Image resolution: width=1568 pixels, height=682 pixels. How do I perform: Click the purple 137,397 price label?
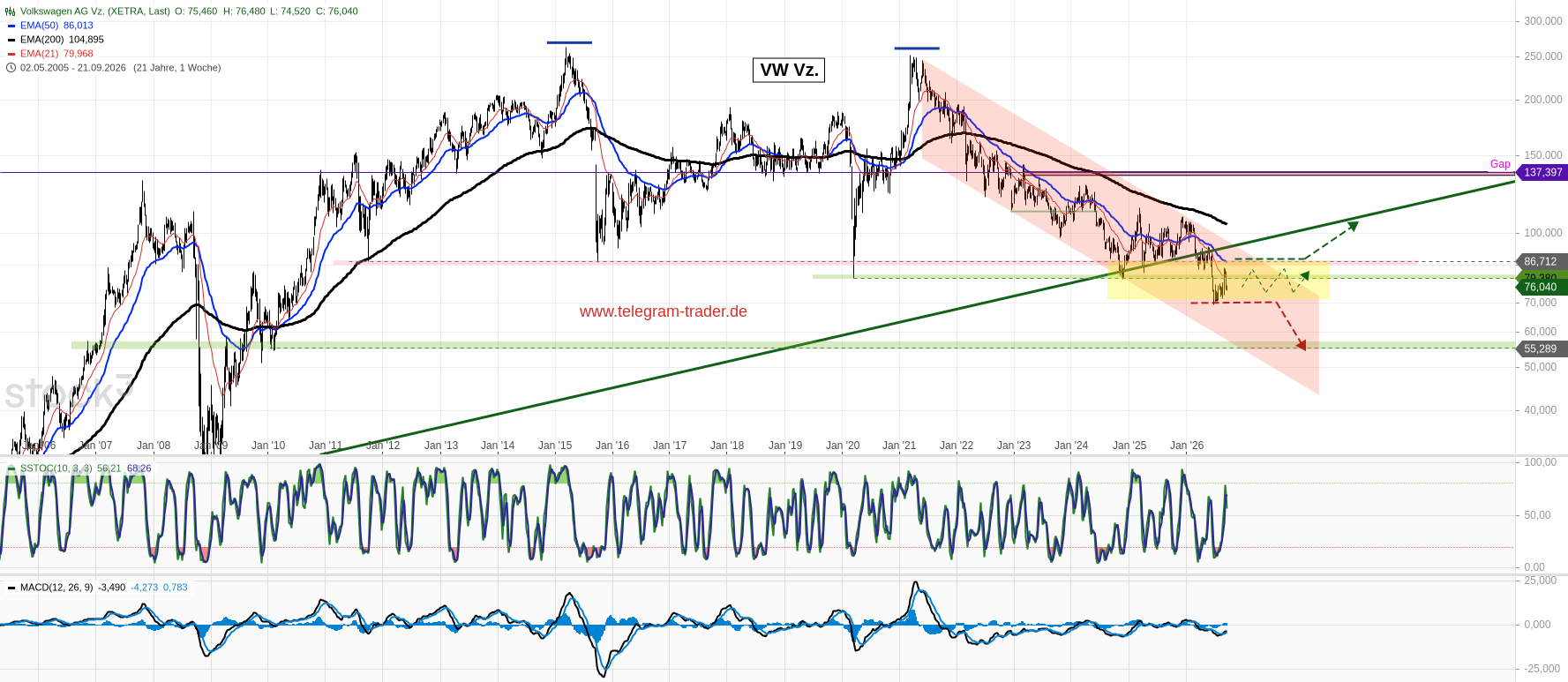click(1542, 172)
